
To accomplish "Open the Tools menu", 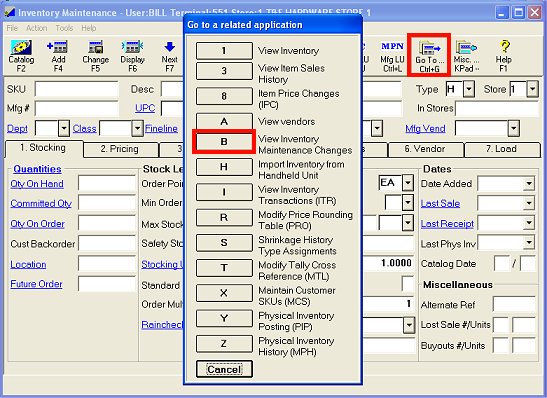I will [64, 28].
